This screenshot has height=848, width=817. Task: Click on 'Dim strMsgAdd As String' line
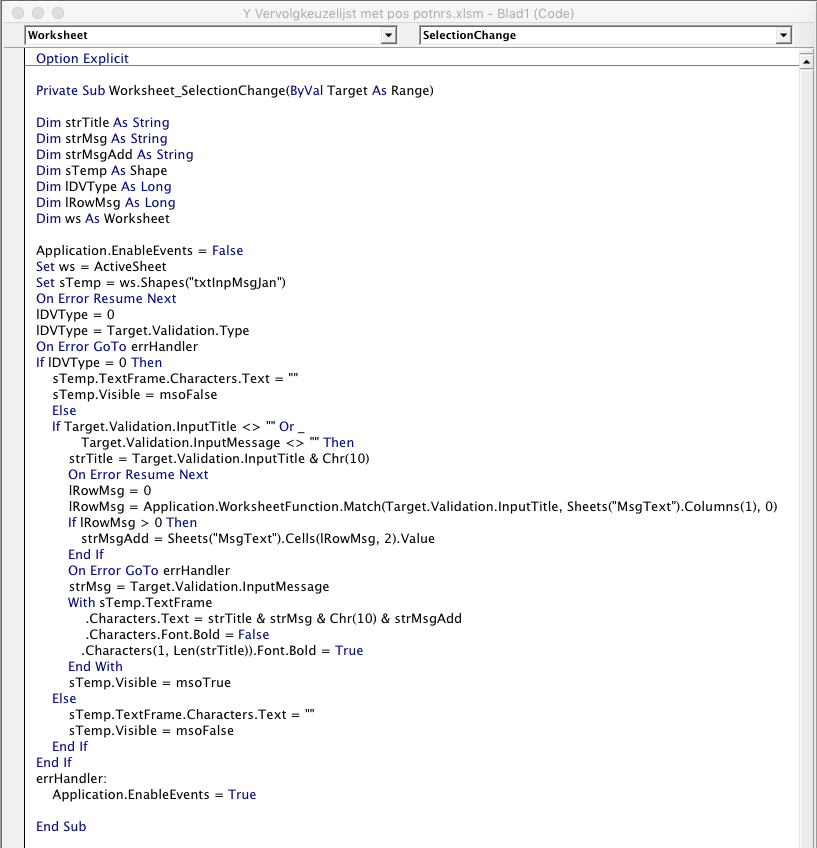point(115,155)
